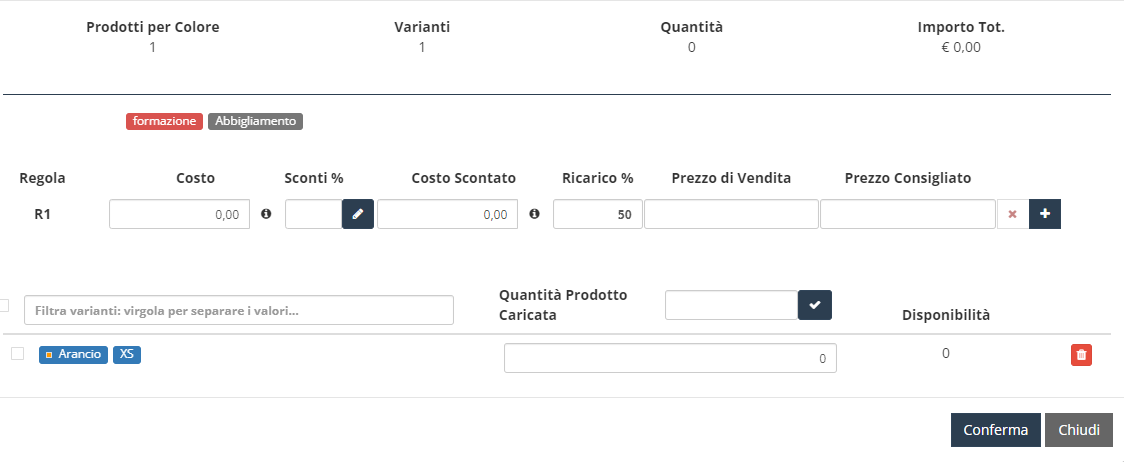Tick the Arancio XS row checkbox

18,353
